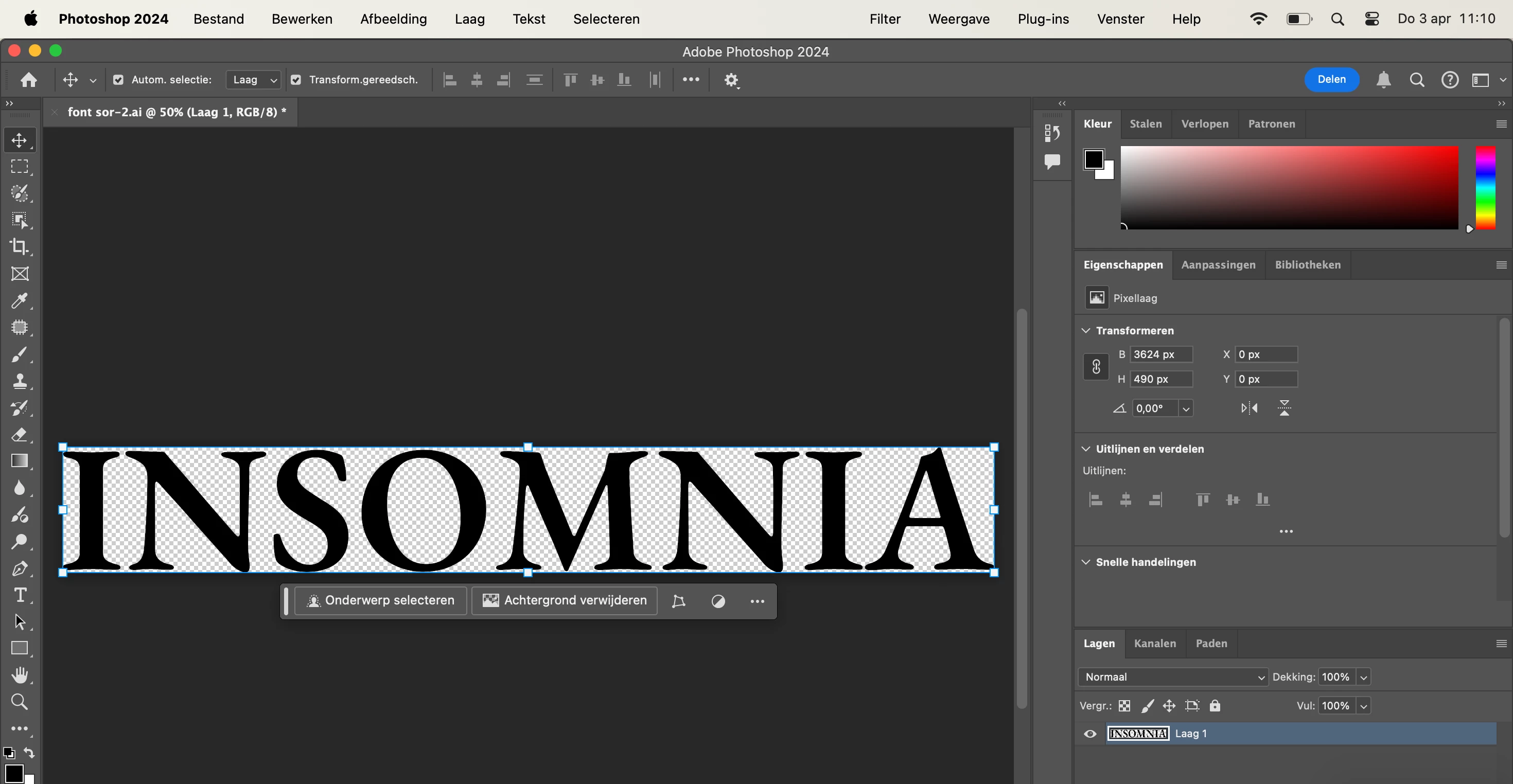Select the Horizontal Type tool
The width and height of the screenshot is (1513, 784).
(x=20, y=595)
